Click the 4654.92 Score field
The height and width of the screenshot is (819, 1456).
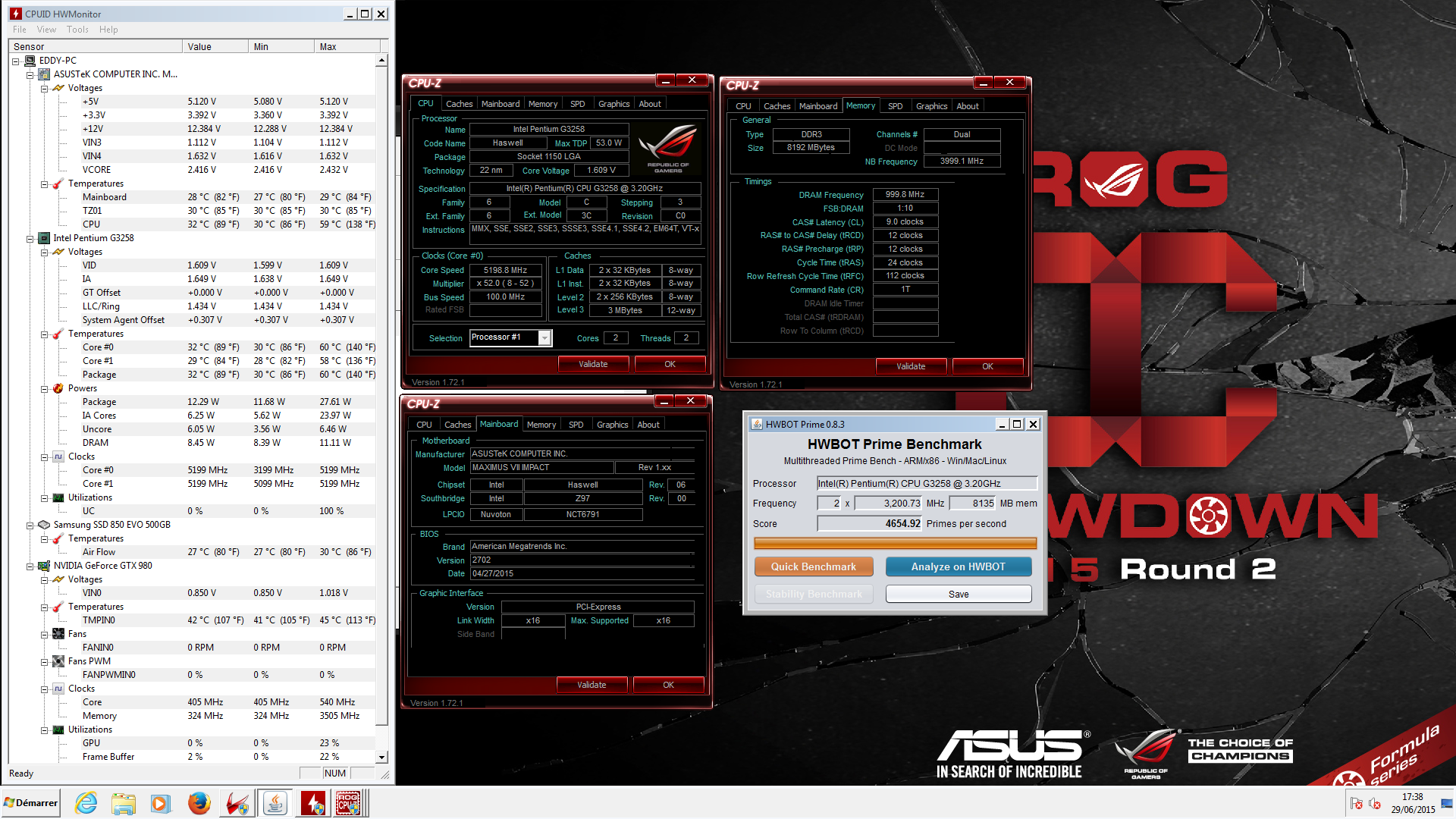point(870,523)
